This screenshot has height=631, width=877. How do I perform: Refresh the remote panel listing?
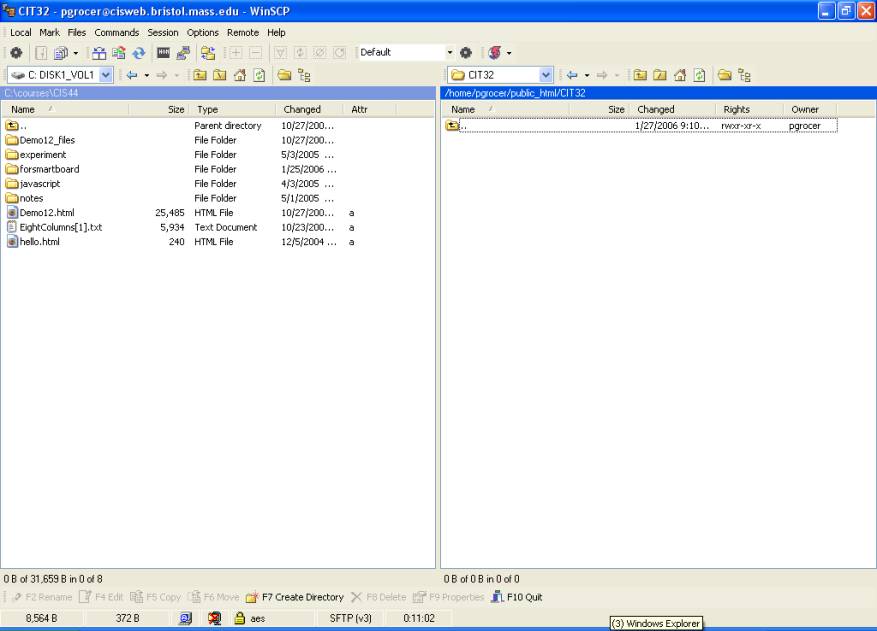pos(699,75)
